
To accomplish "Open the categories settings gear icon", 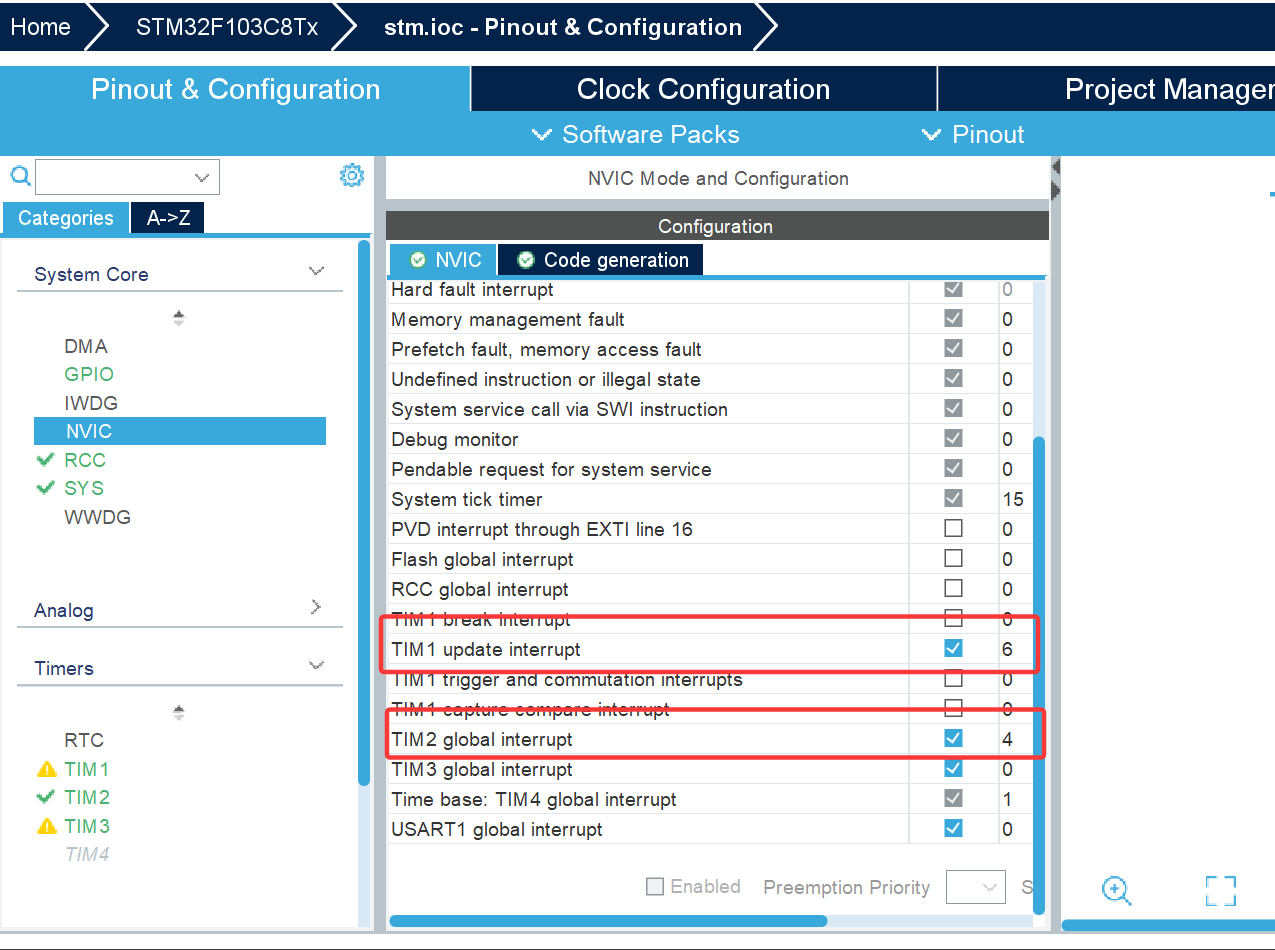I will pyautogui.click(x=352, y=176).
